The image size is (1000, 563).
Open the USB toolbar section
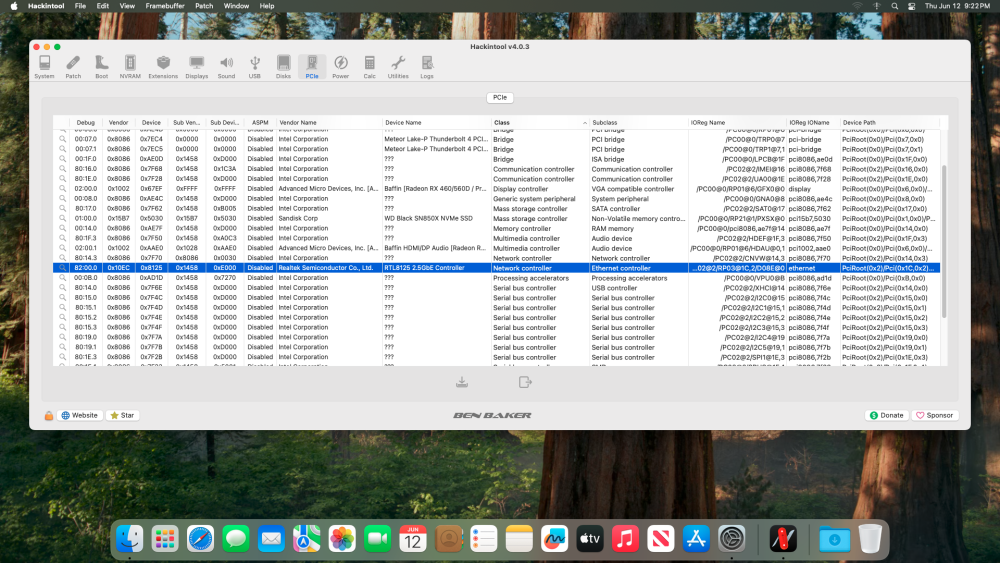(x=254, y=67)
